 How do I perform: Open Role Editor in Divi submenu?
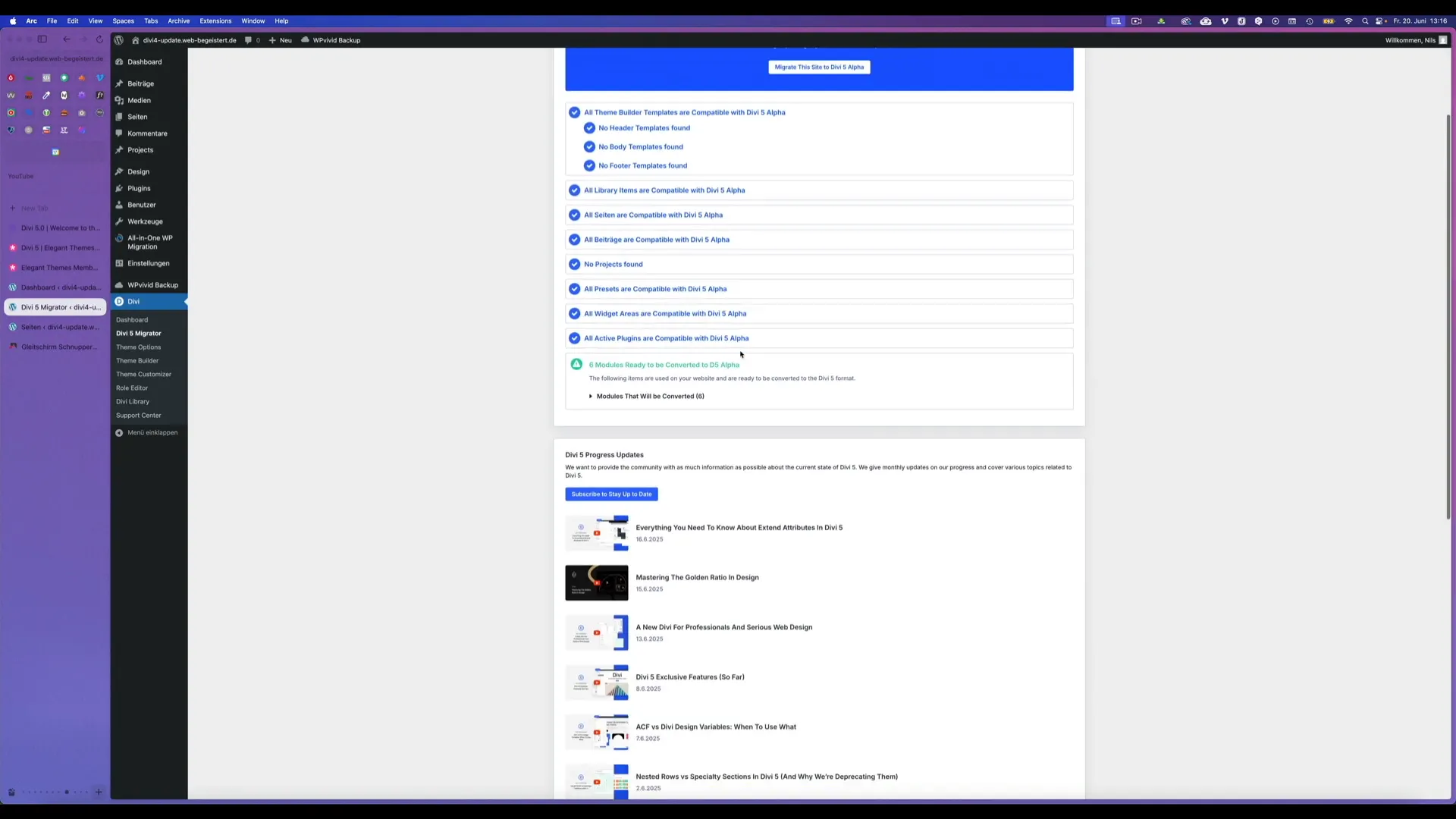(132, 388)
